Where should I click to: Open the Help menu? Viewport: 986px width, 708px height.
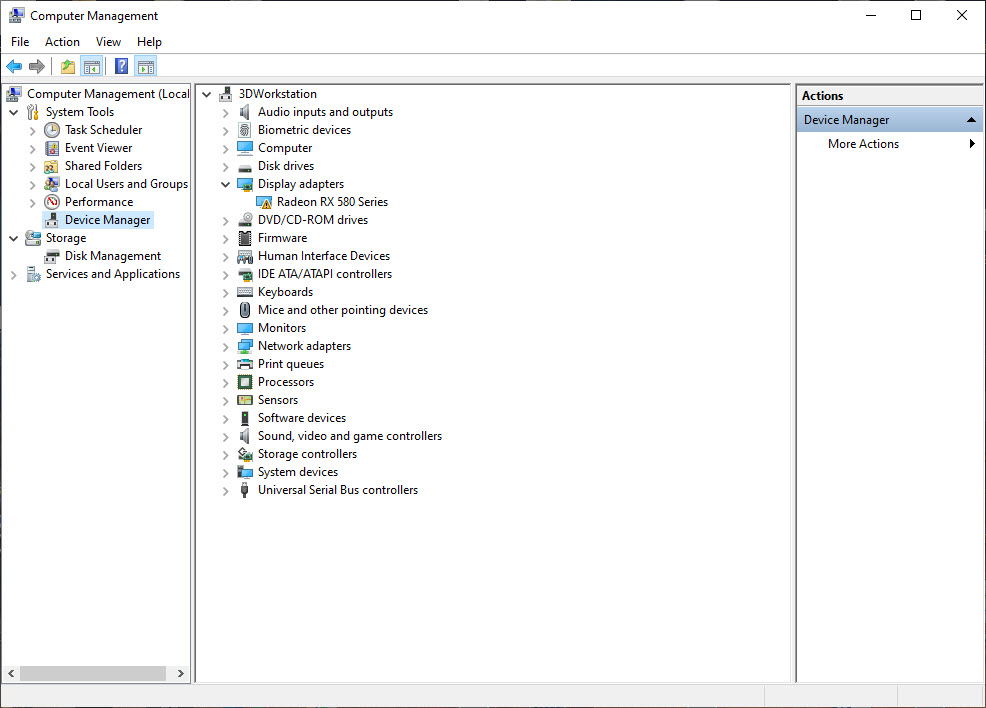click(149, 41)
